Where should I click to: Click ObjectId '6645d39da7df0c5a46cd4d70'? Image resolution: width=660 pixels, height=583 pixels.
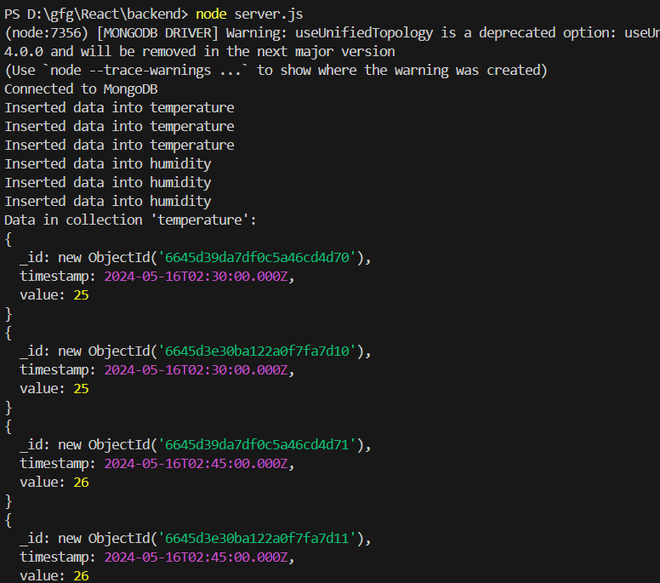(x=257, y=257)
